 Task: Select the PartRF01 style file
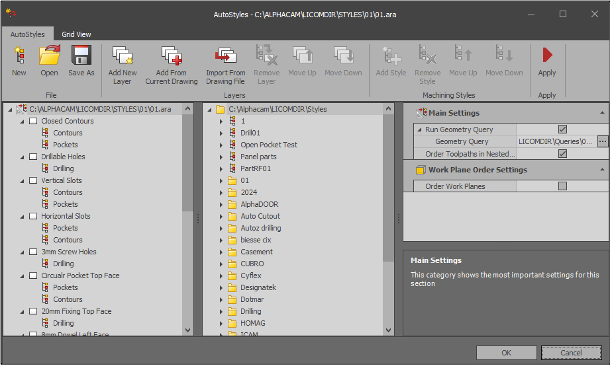(256, 168)
